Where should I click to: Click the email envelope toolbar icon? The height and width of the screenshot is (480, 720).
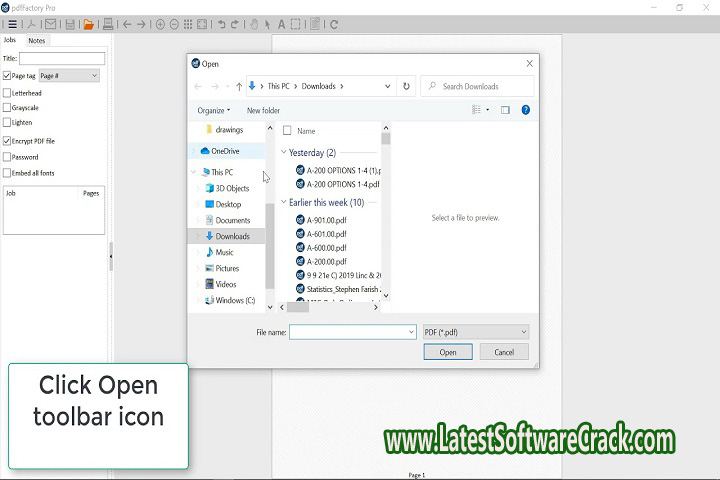[51, 23]
